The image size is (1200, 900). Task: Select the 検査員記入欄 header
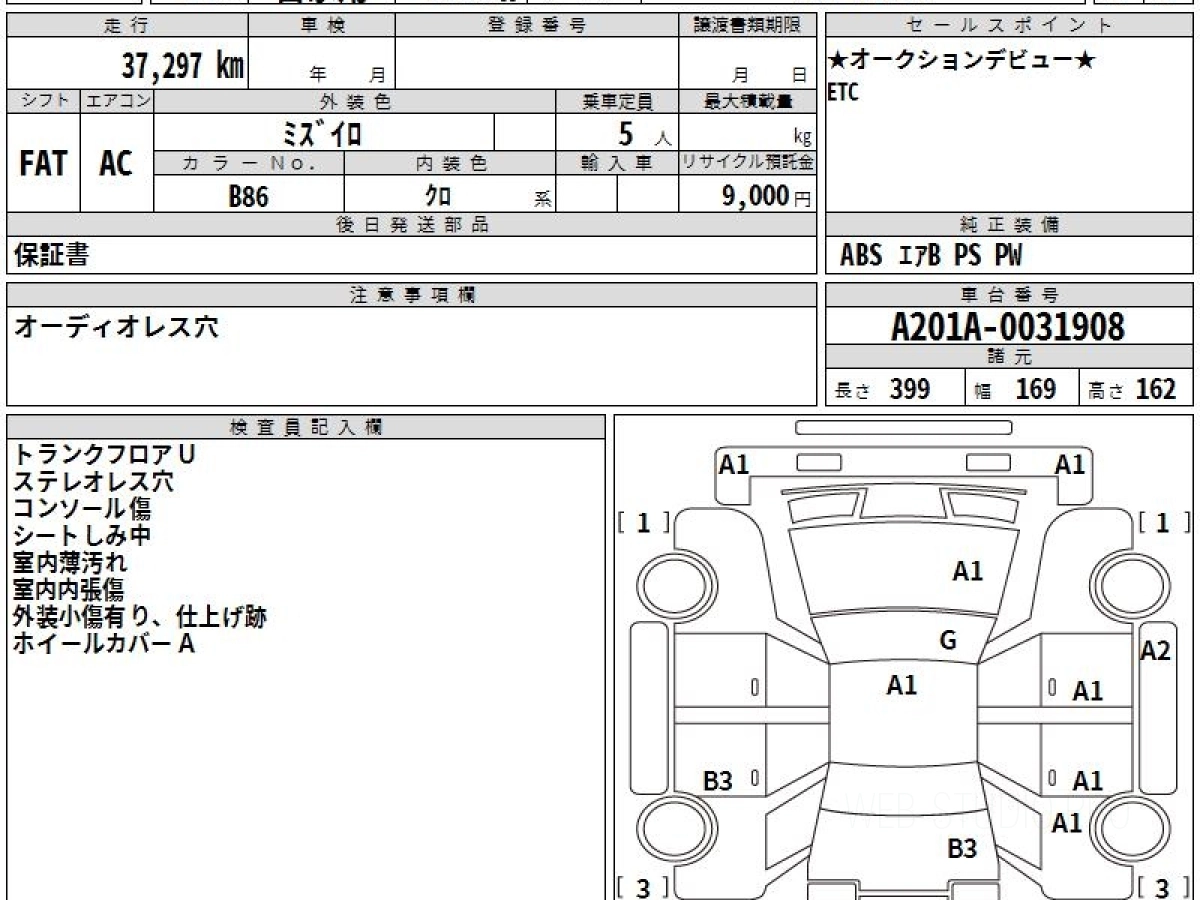coord(306,427)
